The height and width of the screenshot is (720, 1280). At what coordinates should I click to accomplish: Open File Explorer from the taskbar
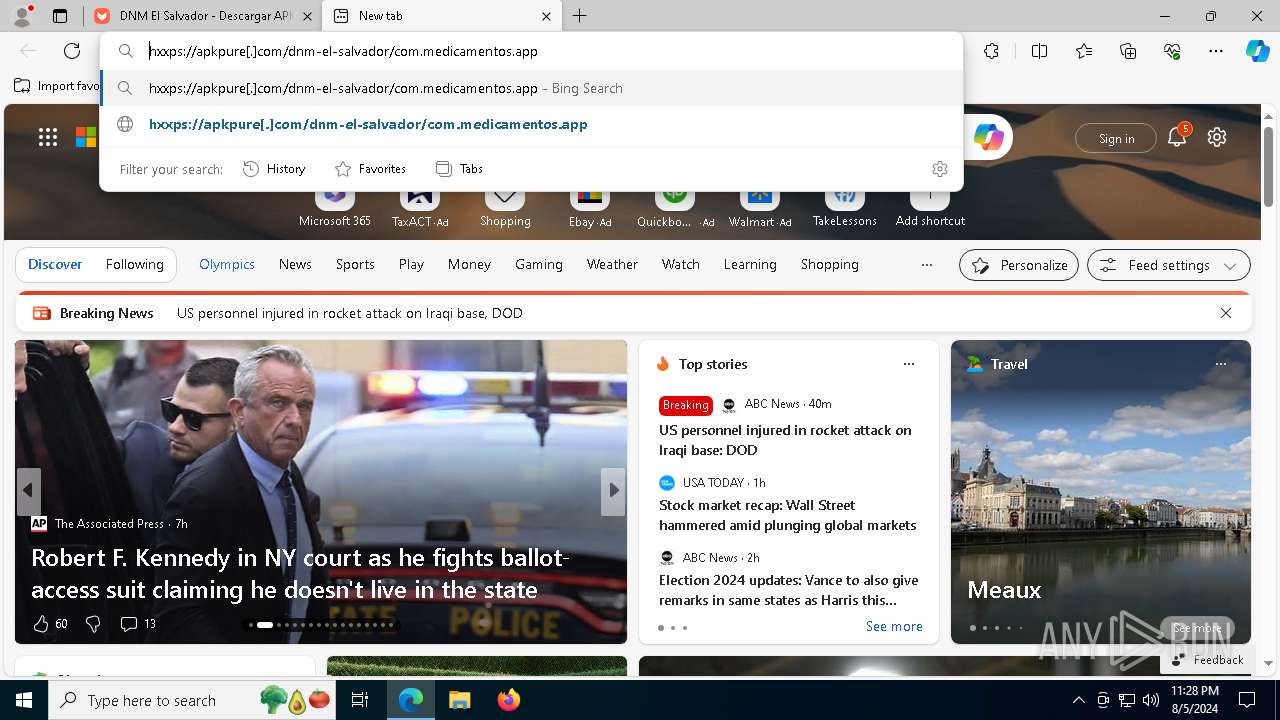click(460, 700)
